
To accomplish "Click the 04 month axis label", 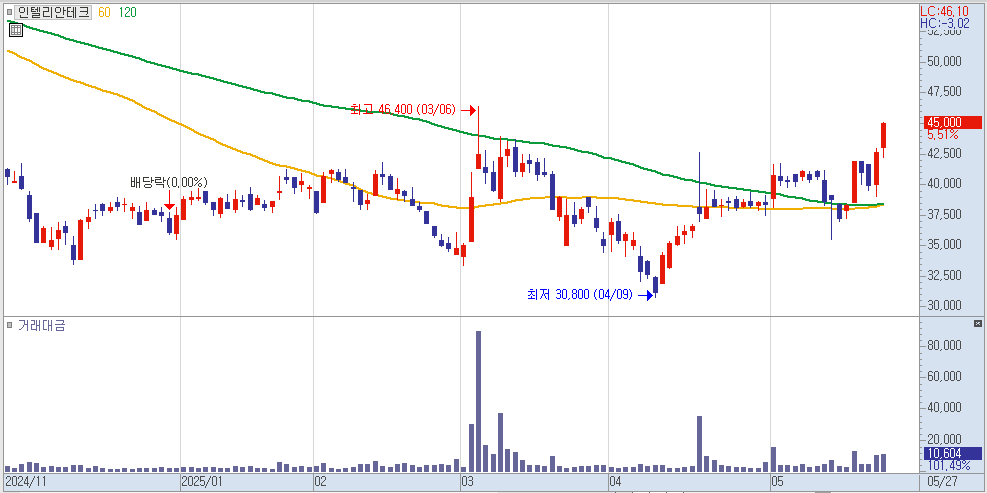I will pos(616,482).
